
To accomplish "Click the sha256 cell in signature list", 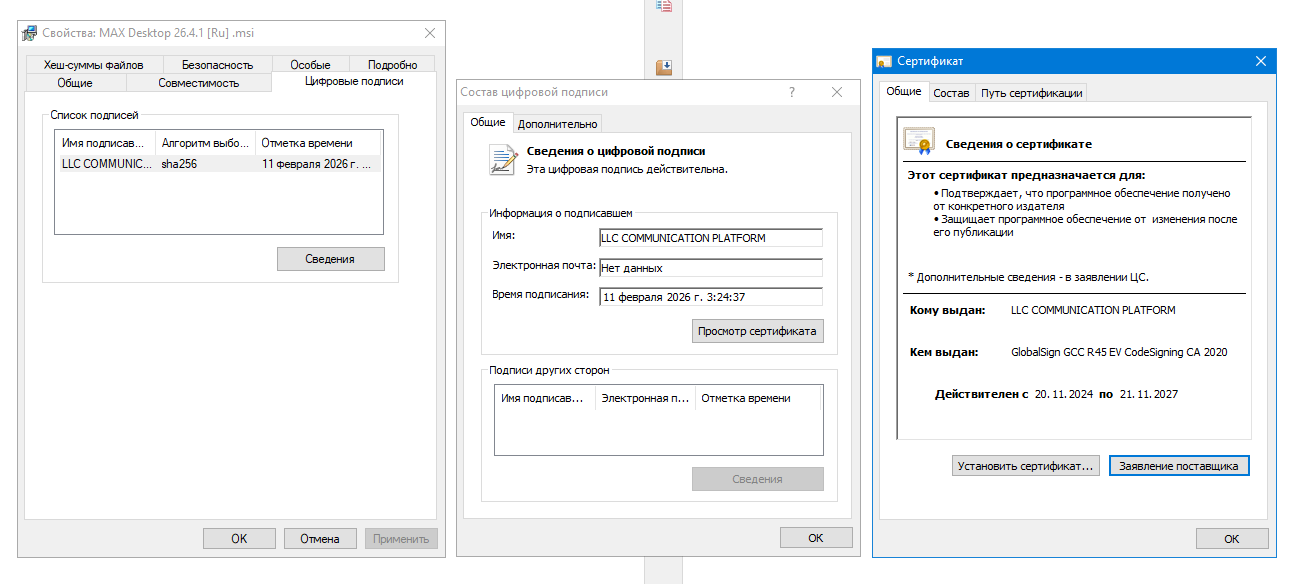I will pos(180,164).
